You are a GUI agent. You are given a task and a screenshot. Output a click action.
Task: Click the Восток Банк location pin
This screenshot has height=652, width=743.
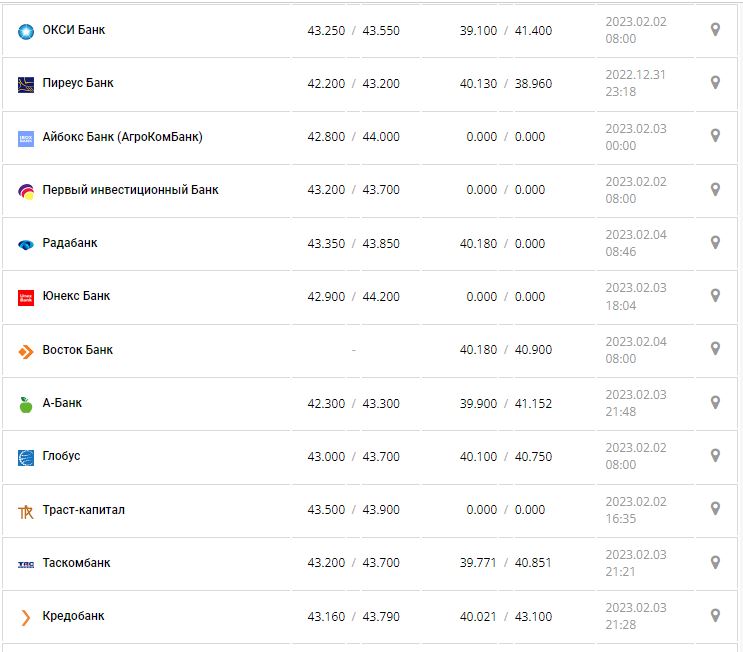[715, 349]
